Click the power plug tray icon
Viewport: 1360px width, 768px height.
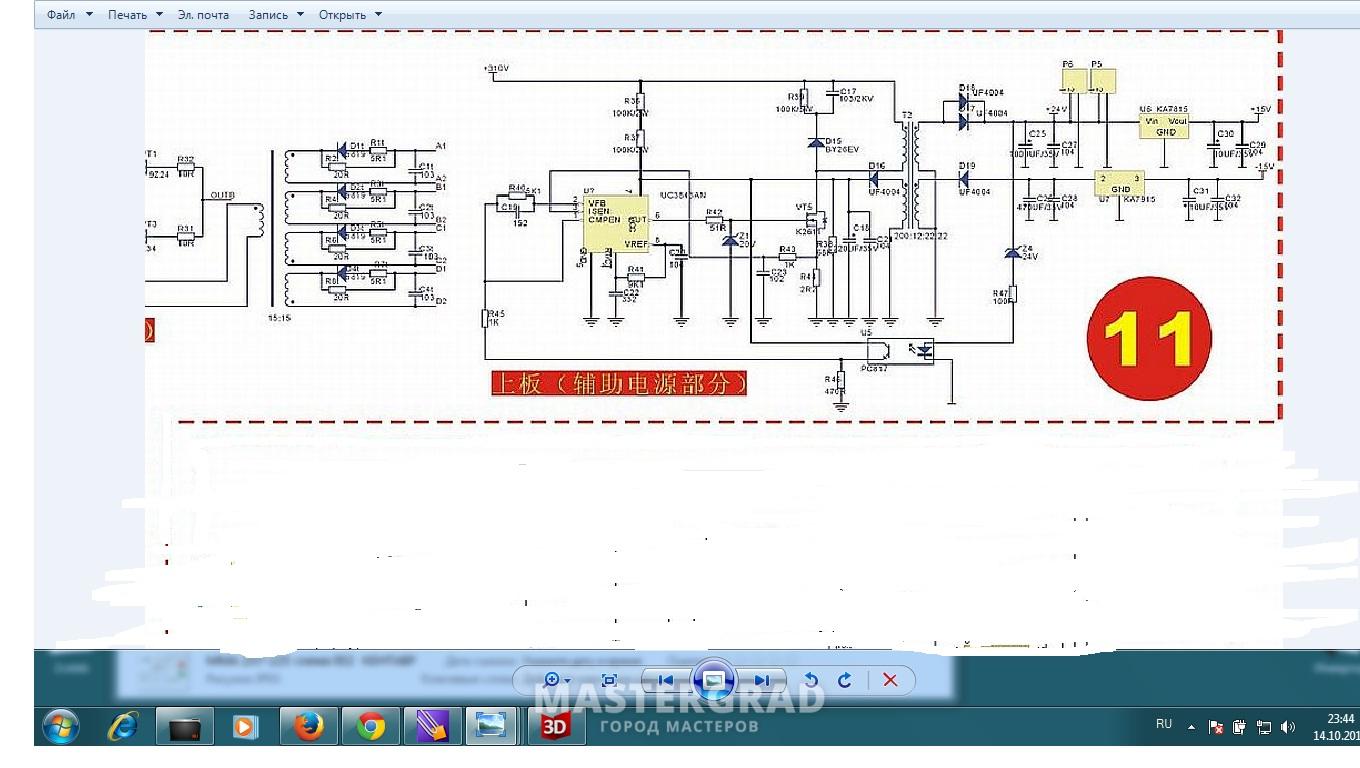[x=1240, y=727]
